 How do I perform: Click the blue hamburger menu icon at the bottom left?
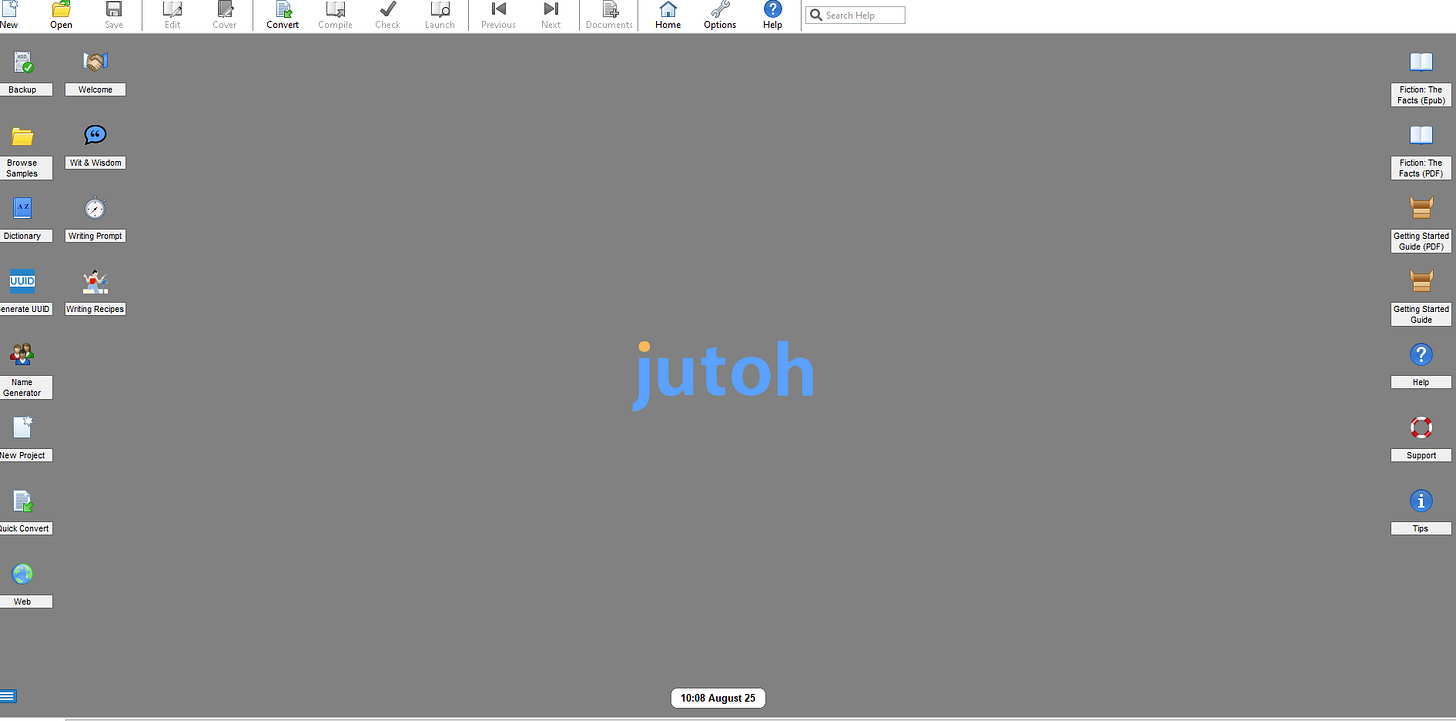[x=8, y=696]
